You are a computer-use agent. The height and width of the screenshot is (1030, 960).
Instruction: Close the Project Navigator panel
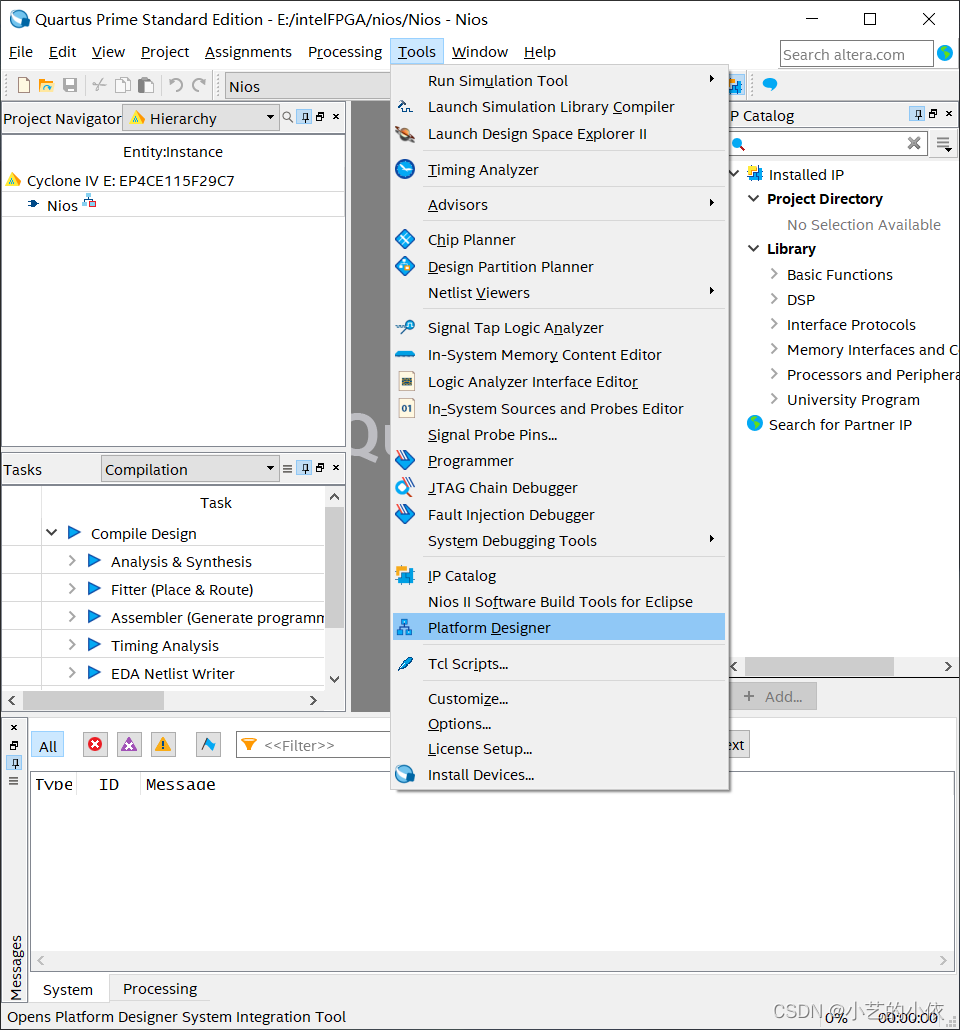coord(336,116)
